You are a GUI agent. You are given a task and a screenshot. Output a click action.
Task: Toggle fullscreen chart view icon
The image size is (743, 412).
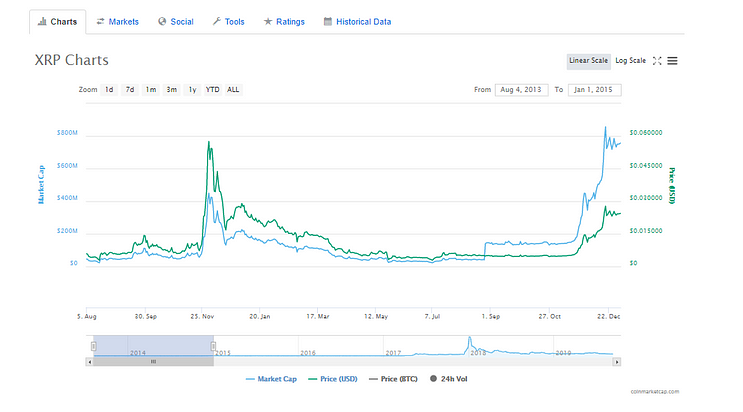pyautogui.click(x=657, y=61)
